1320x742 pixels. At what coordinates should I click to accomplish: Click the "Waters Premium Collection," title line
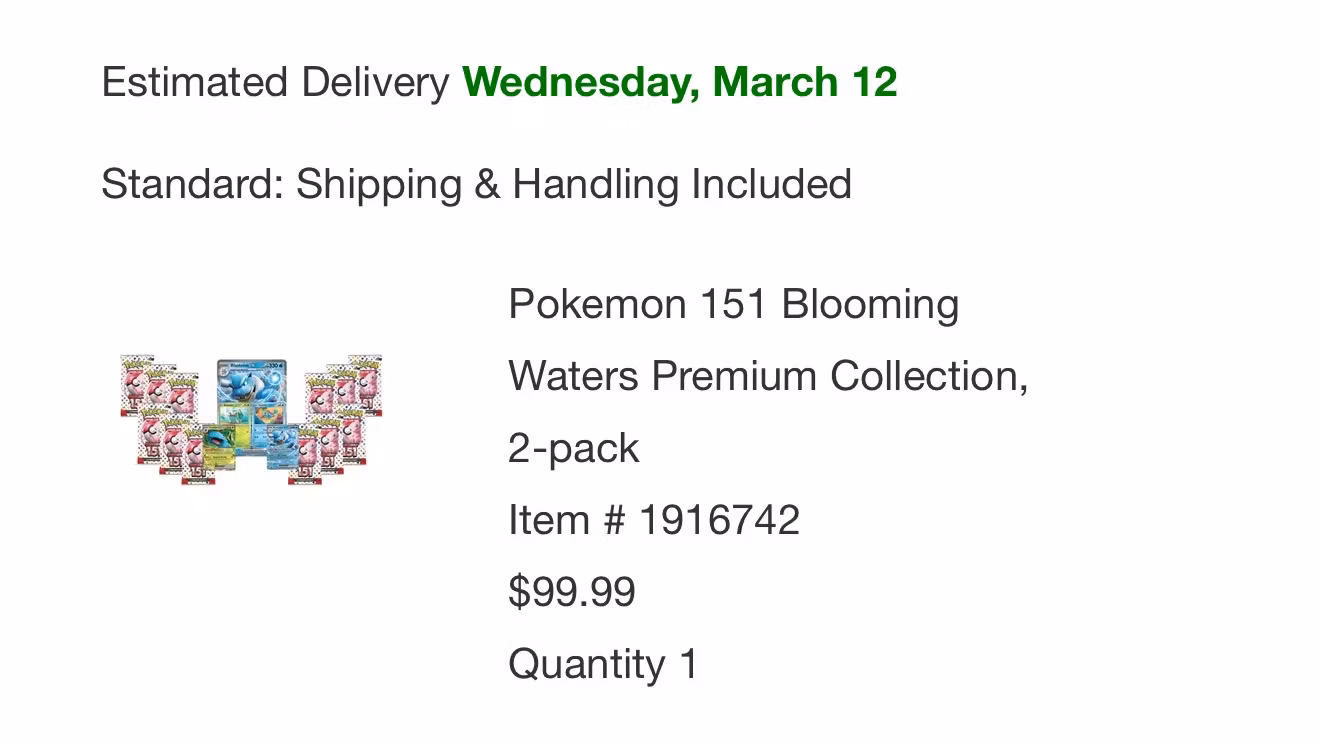pyautogui.click(x=768, y=376)
